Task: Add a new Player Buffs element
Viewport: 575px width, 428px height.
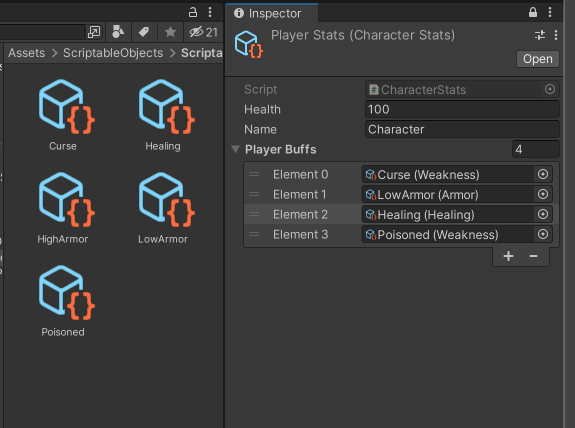Action: click(508, 256)
